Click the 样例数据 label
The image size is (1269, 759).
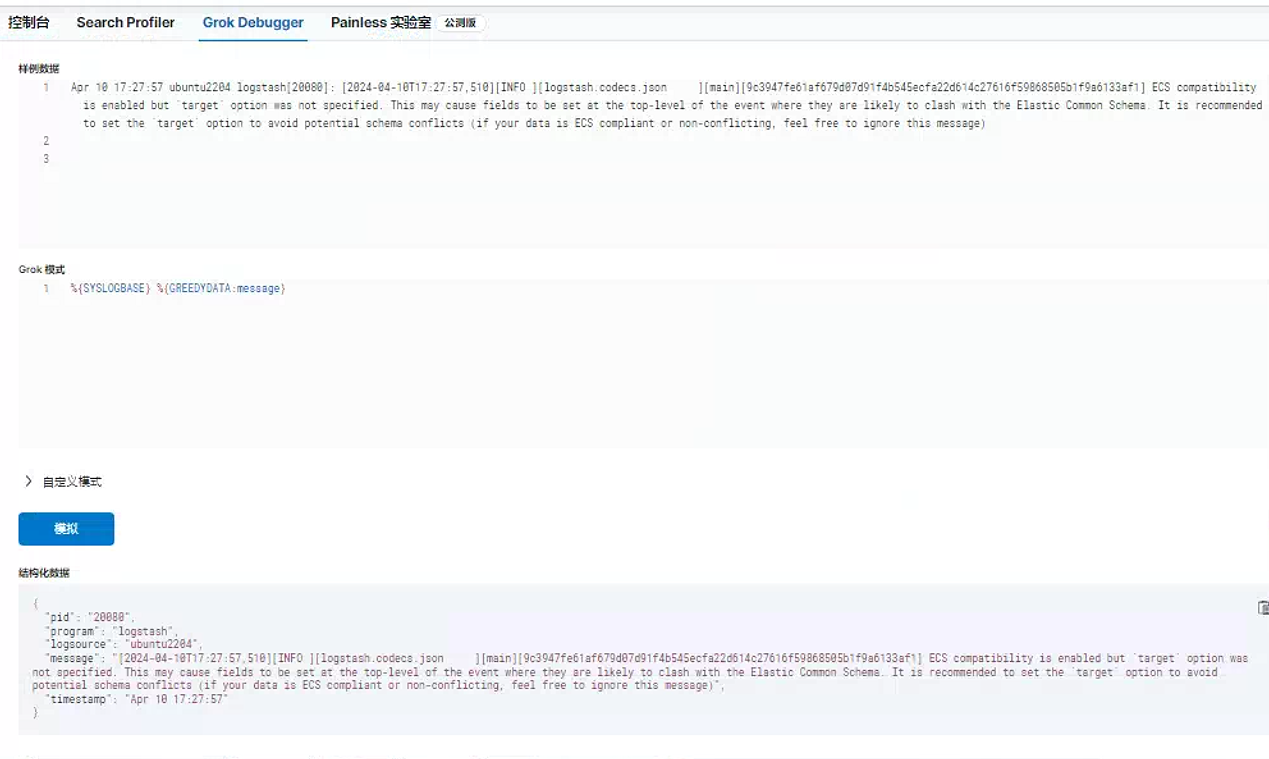[39, 69]
